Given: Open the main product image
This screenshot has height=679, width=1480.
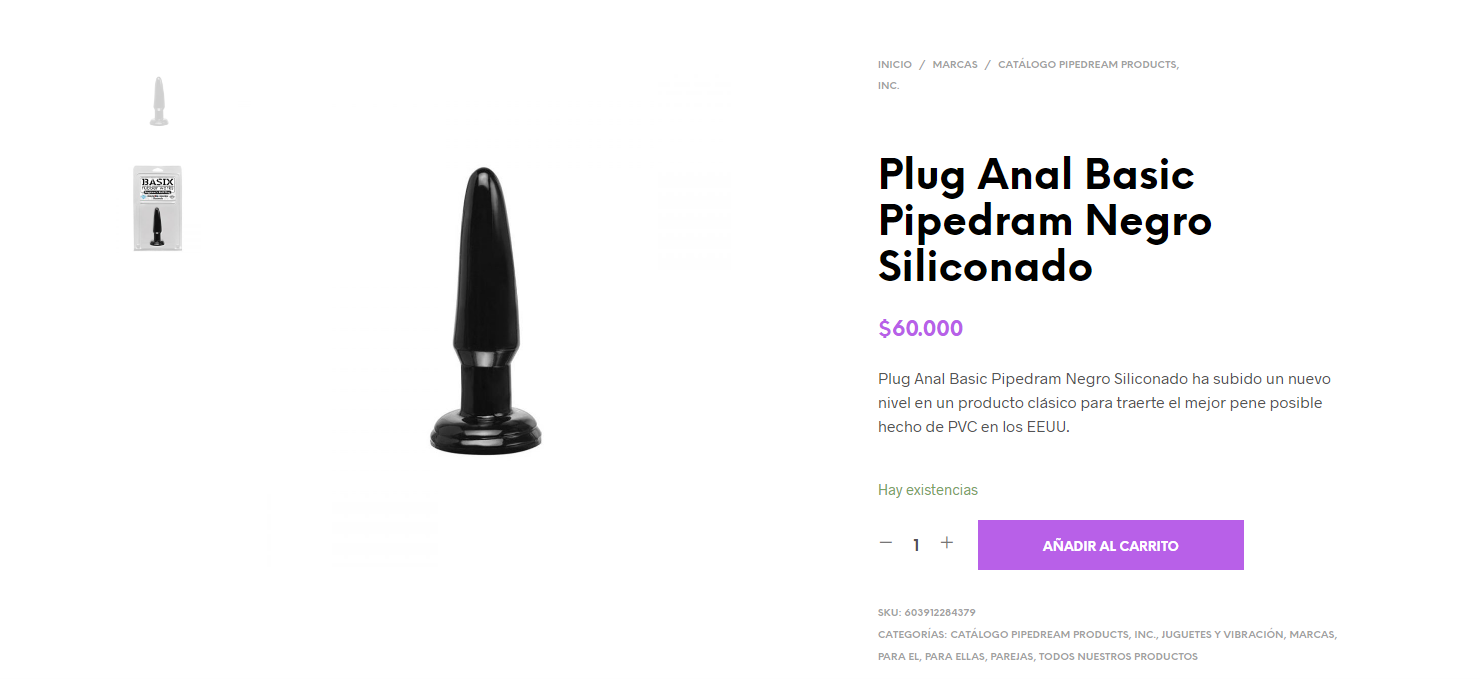Looking at the screenshot, I should tap(486, 310).
